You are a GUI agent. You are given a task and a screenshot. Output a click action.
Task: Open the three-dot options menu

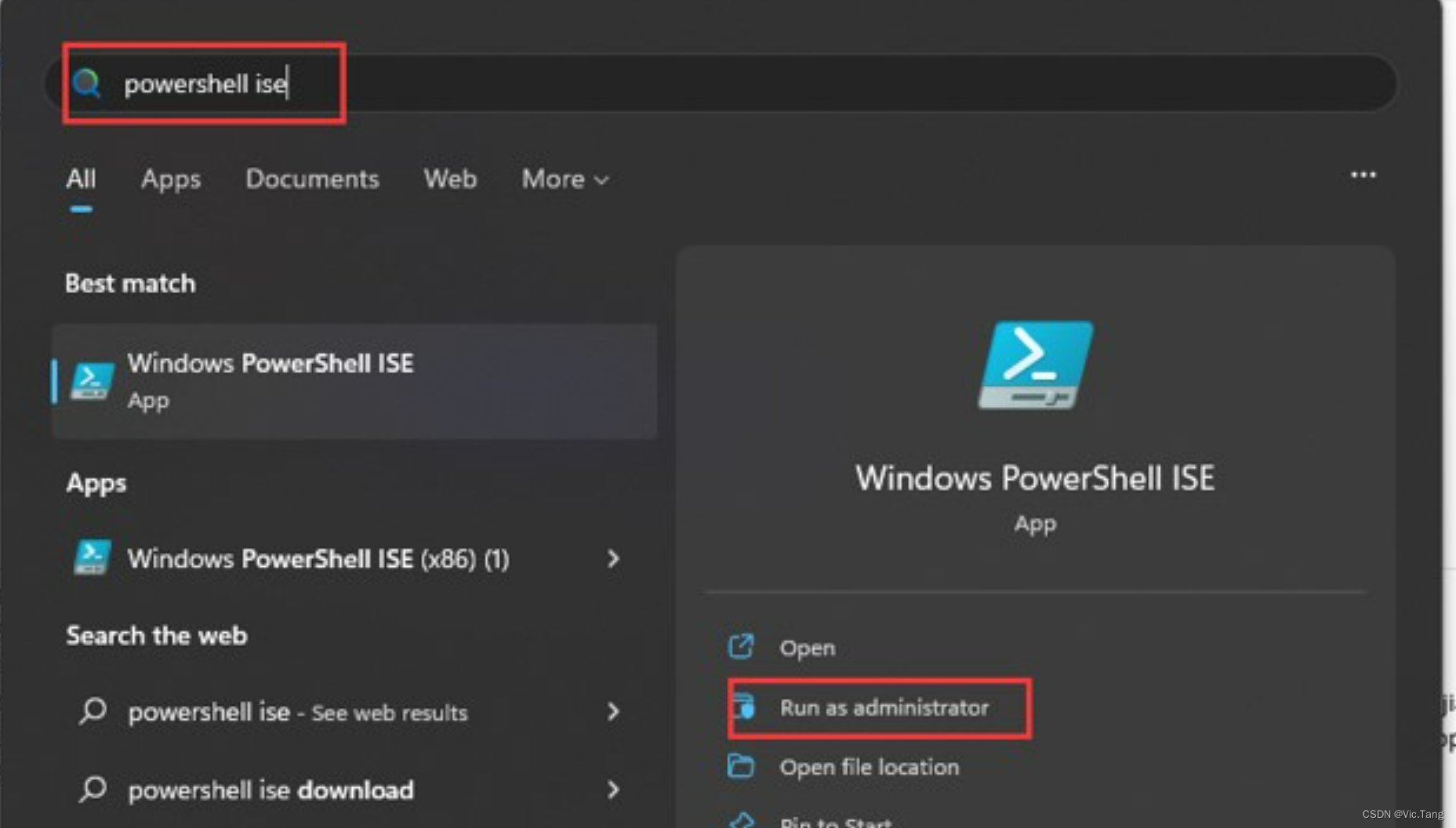(1363, 175)
